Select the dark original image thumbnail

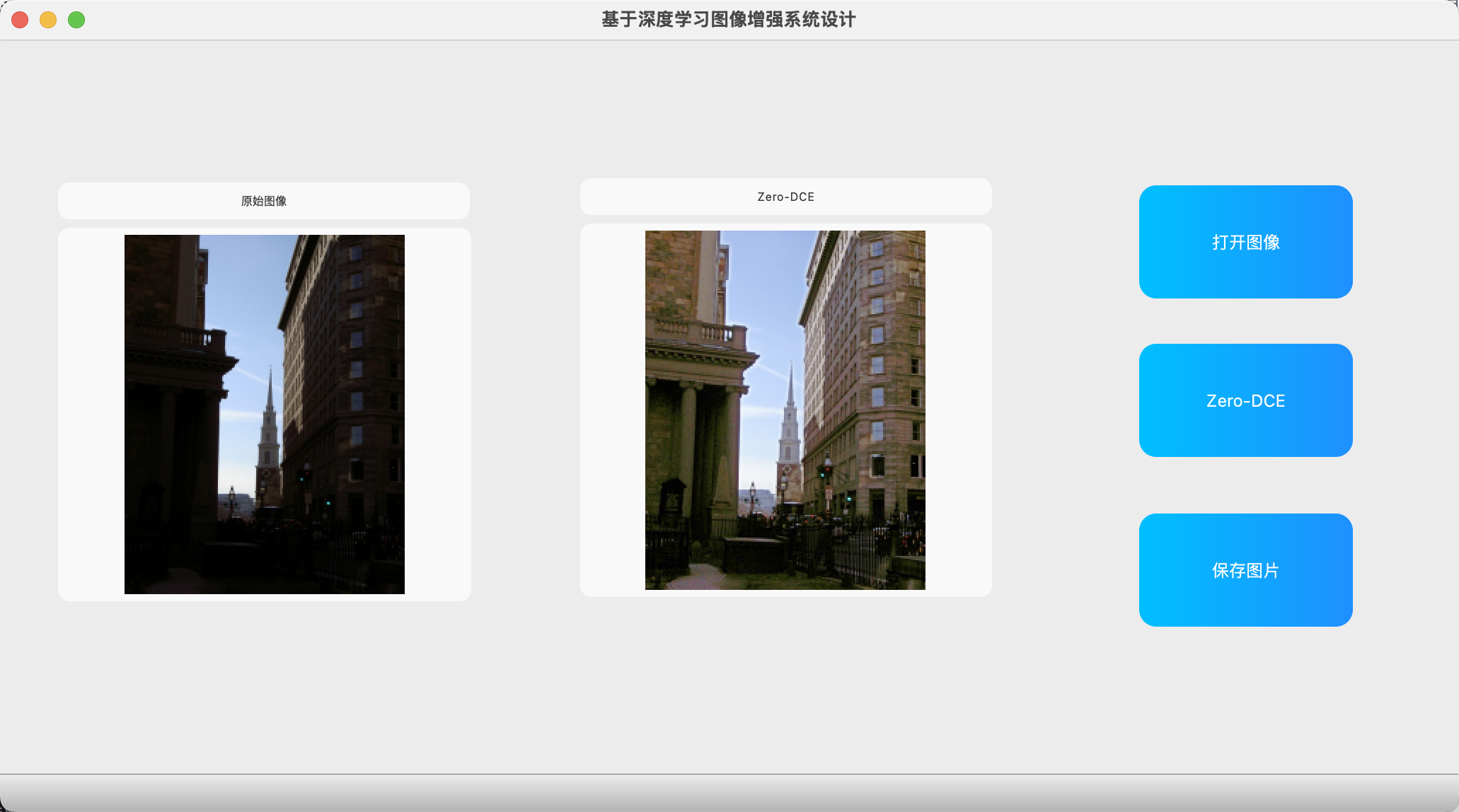tap(264, 414)
